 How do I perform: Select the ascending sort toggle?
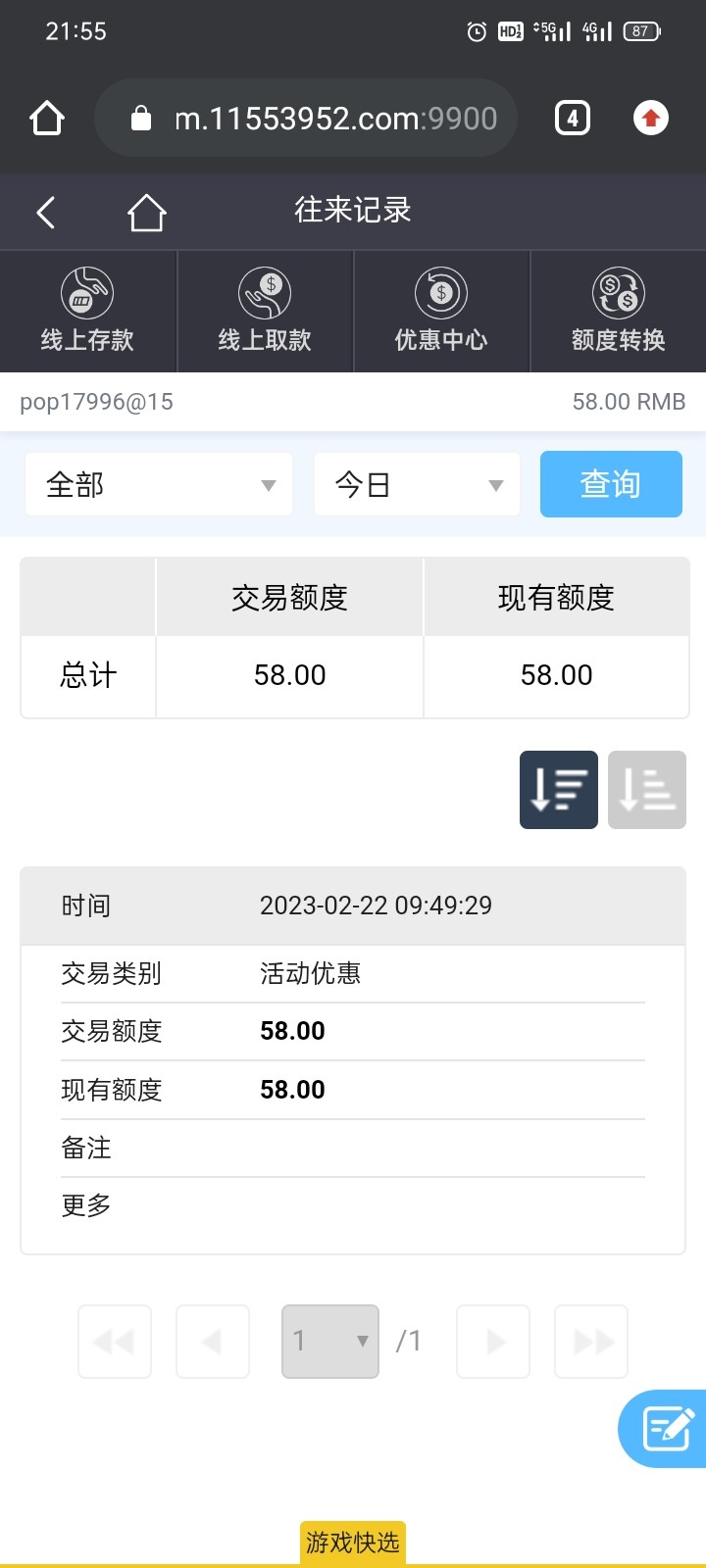click(647, 790)
